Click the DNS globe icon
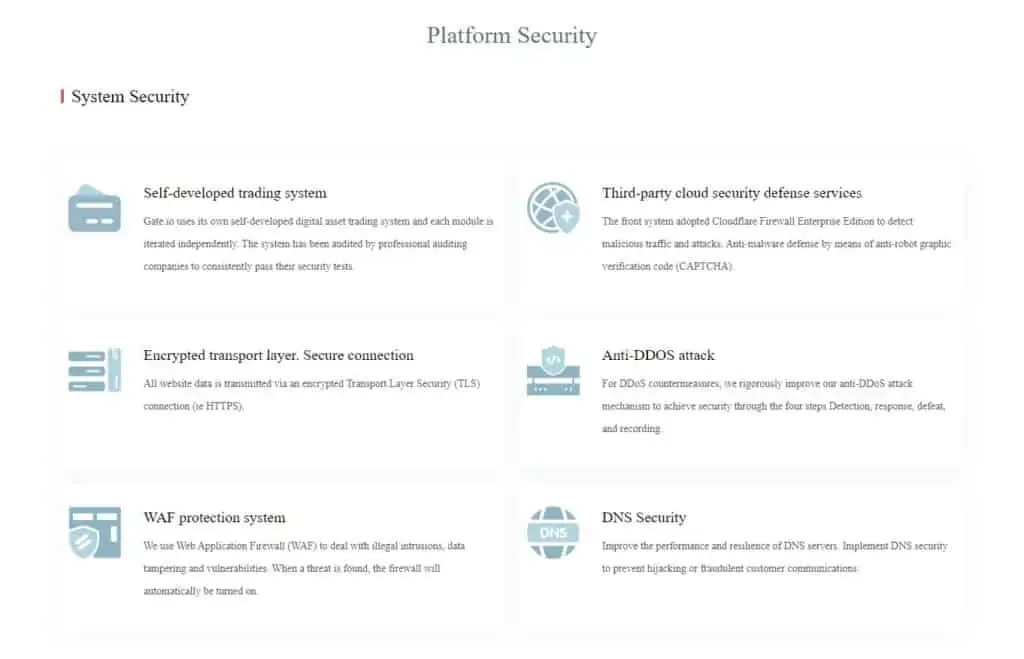The image size is (1024, 659). (x=553, y=532)
